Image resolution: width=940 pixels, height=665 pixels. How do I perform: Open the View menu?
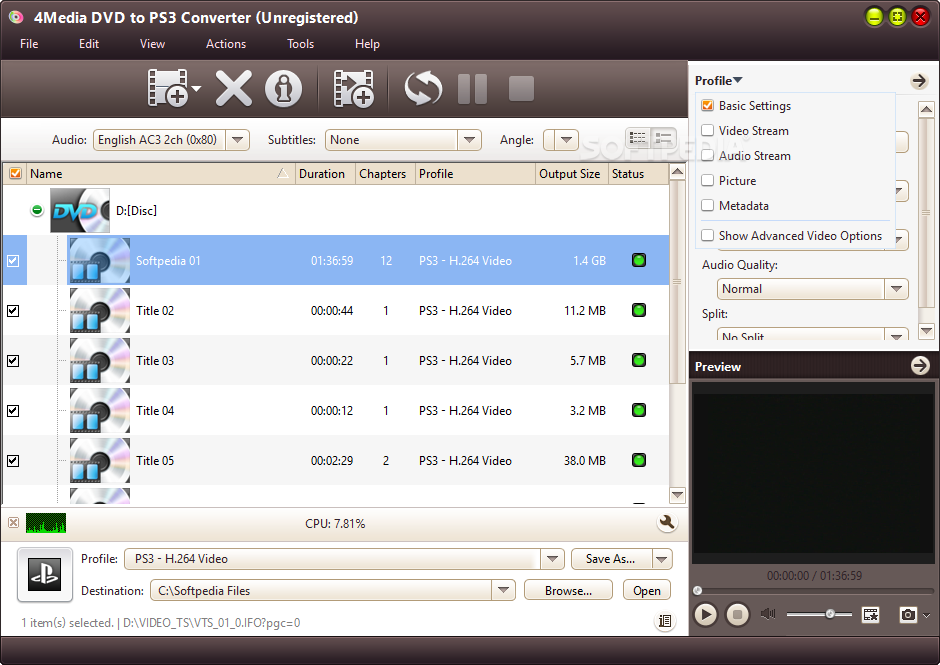[152, 44]
